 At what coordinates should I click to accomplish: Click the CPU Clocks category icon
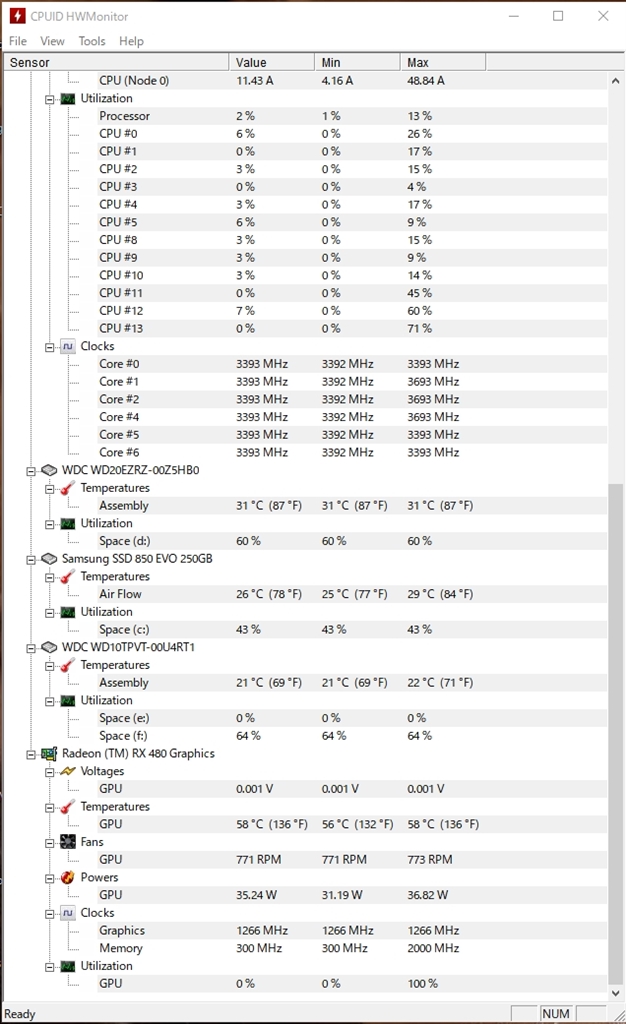[x=68, y=346]
